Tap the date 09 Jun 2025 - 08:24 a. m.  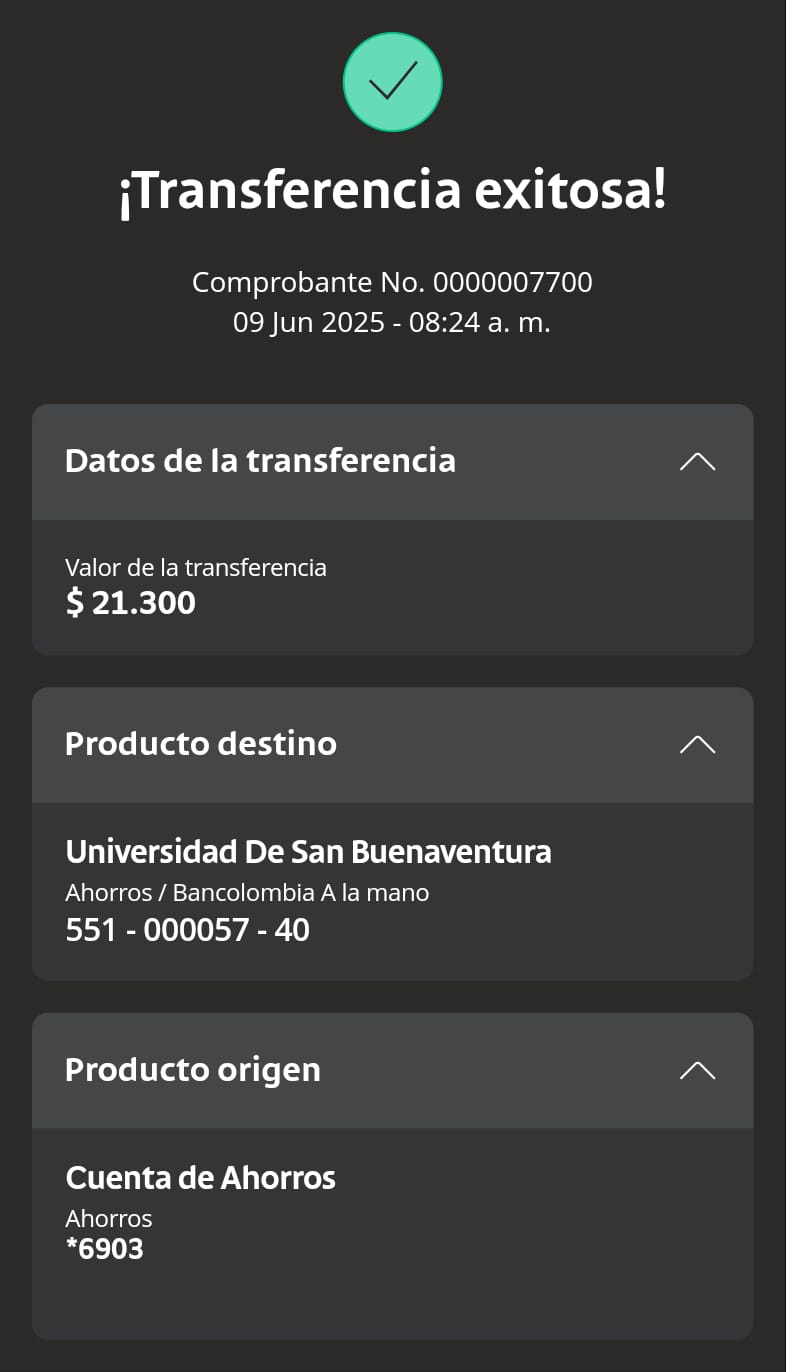click(x=392, y=323)
